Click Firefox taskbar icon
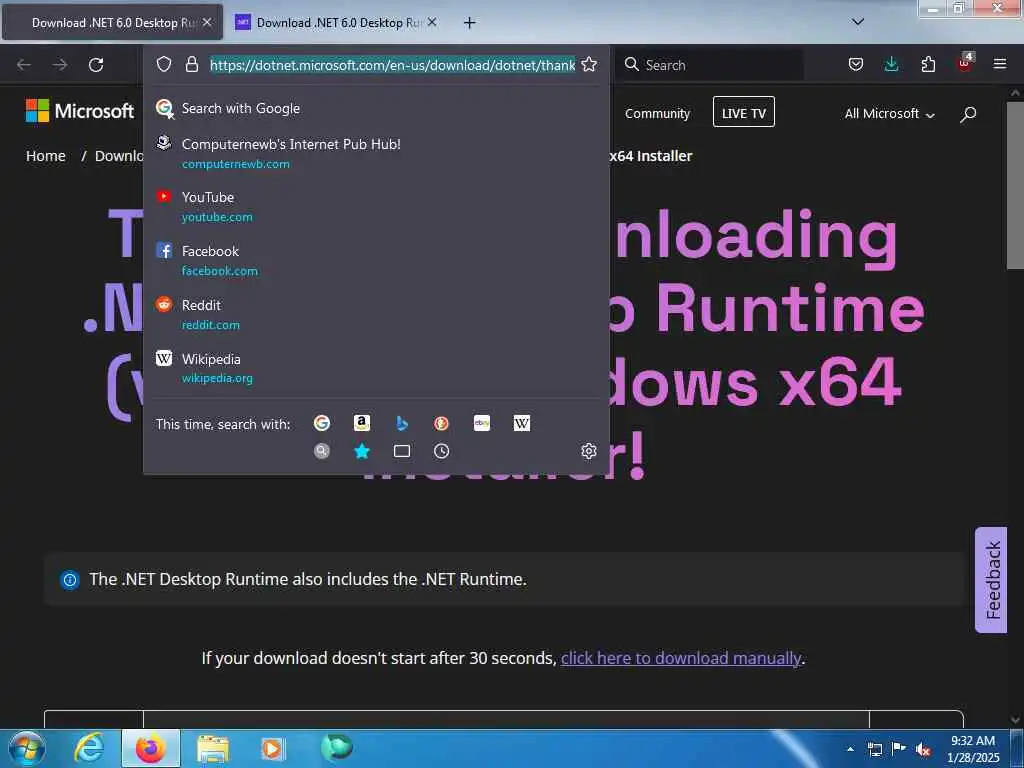The image size is (1024, 768). click(x=151, y=748)
